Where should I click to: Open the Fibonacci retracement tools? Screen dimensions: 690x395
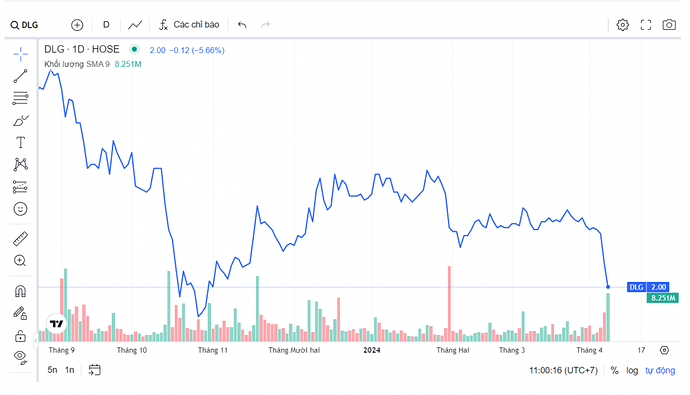tap(20, 98)
